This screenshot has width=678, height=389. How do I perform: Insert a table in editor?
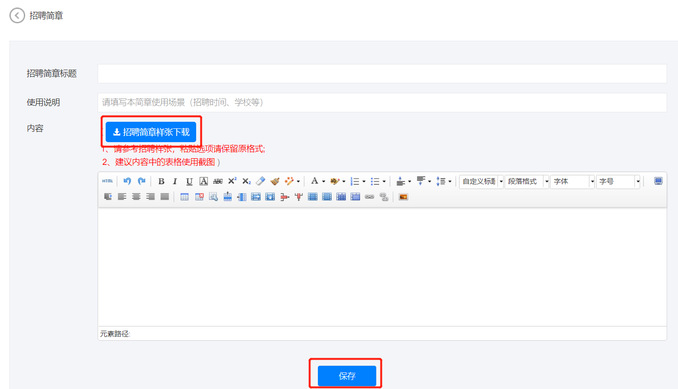[184, 197]
